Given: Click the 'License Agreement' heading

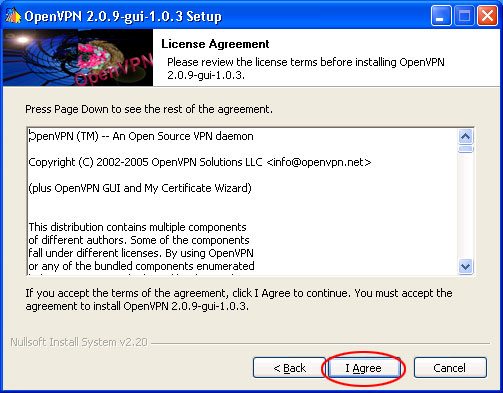Looking at the screenshot, I should point(215,44).
